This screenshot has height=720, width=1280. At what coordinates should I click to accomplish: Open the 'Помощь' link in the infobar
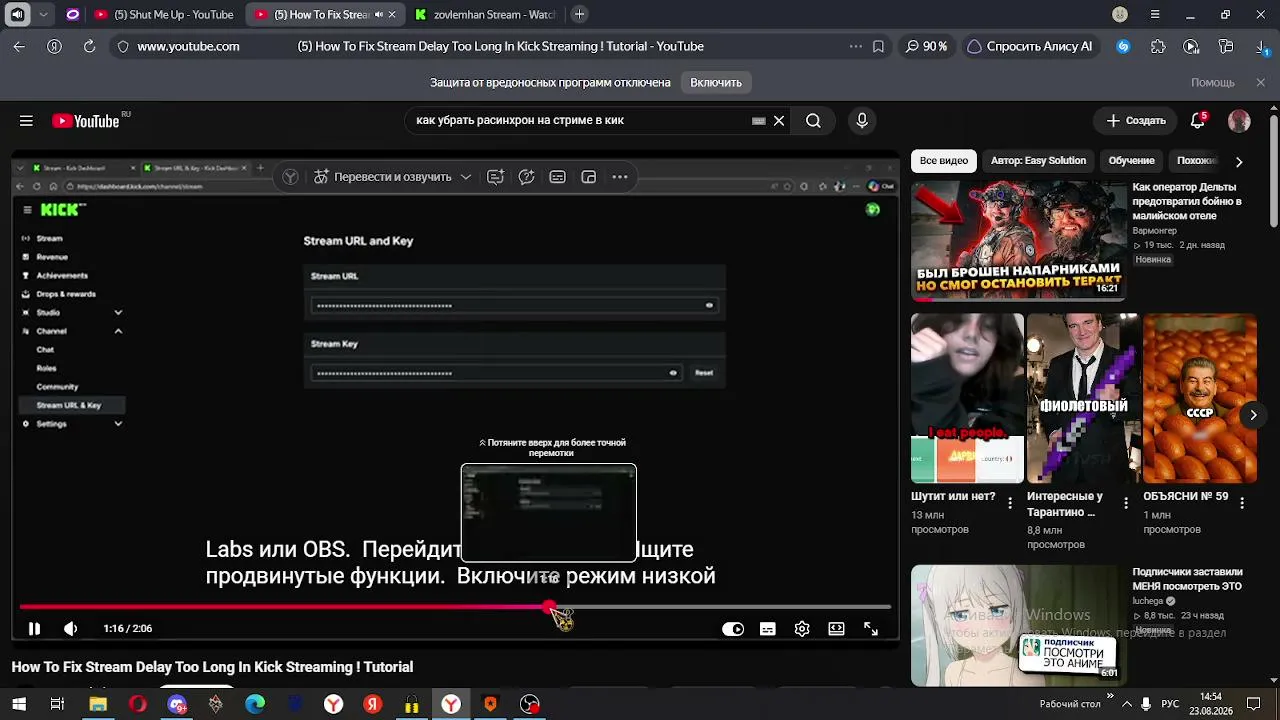pos(1212,83)
